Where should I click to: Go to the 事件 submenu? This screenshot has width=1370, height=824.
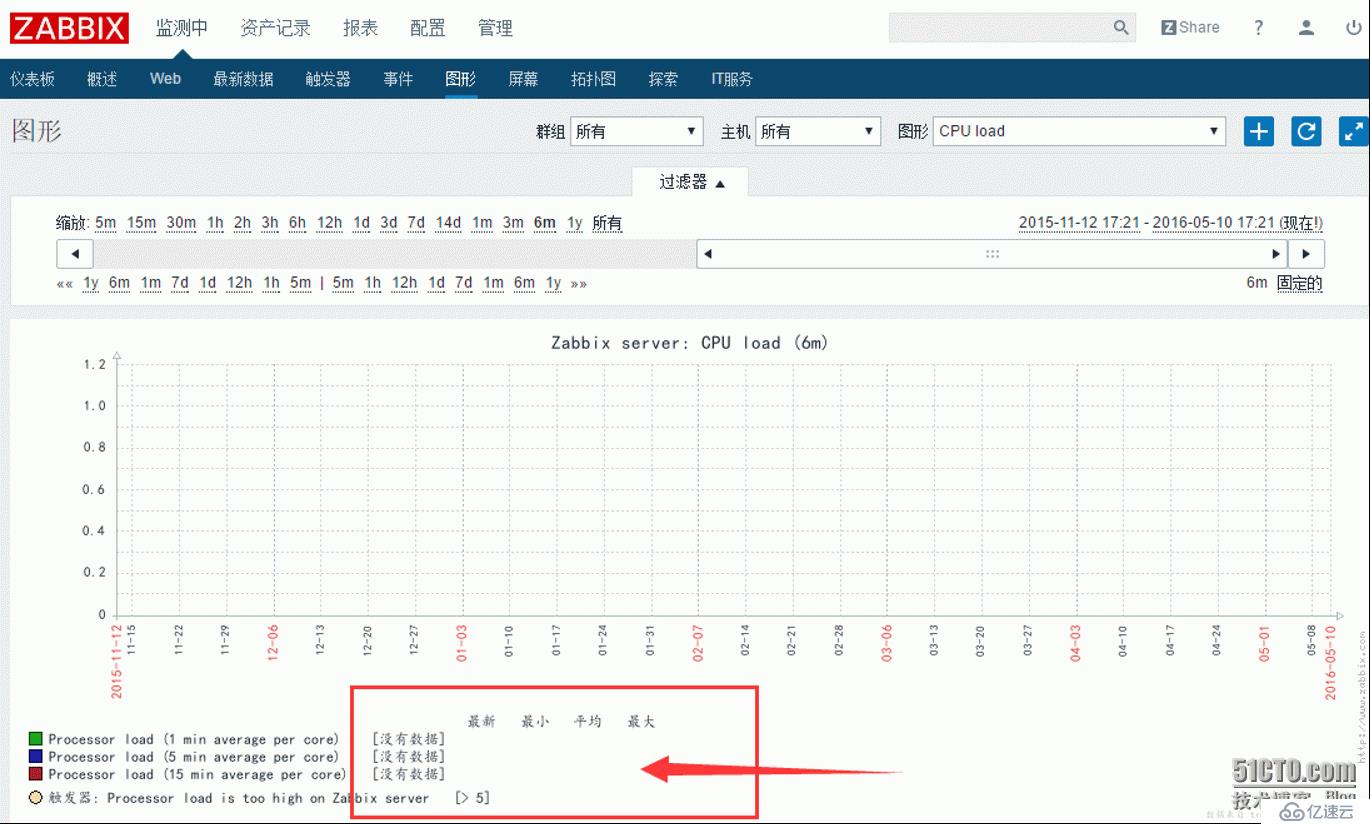398,79
